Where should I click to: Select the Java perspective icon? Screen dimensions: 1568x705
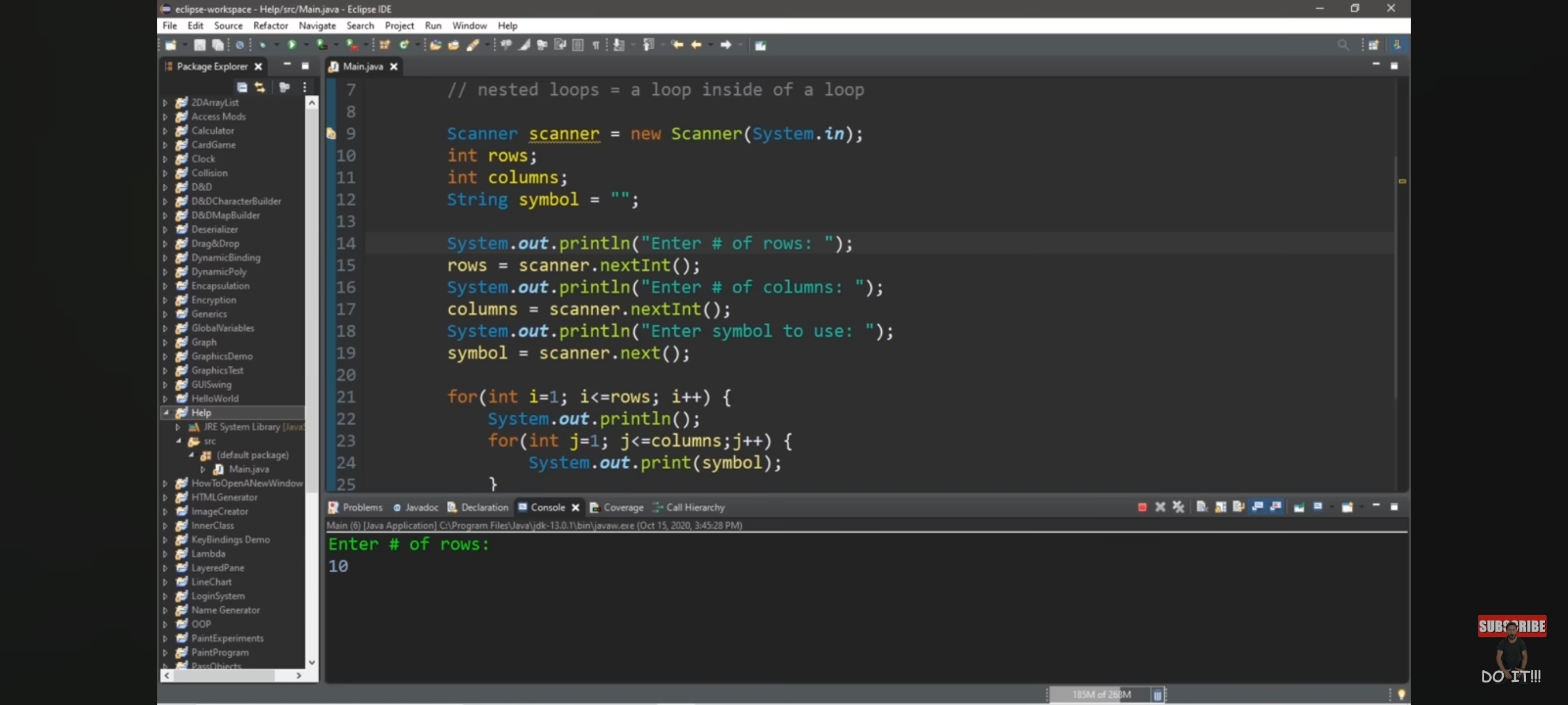click(1397, 45)
